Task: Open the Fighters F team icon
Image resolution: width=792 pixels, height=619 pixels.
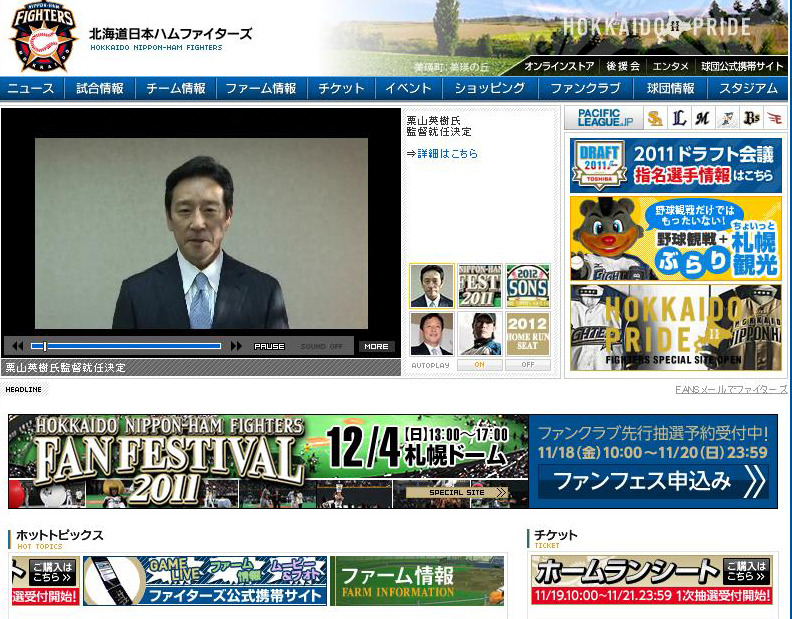Action: [726, 119]
